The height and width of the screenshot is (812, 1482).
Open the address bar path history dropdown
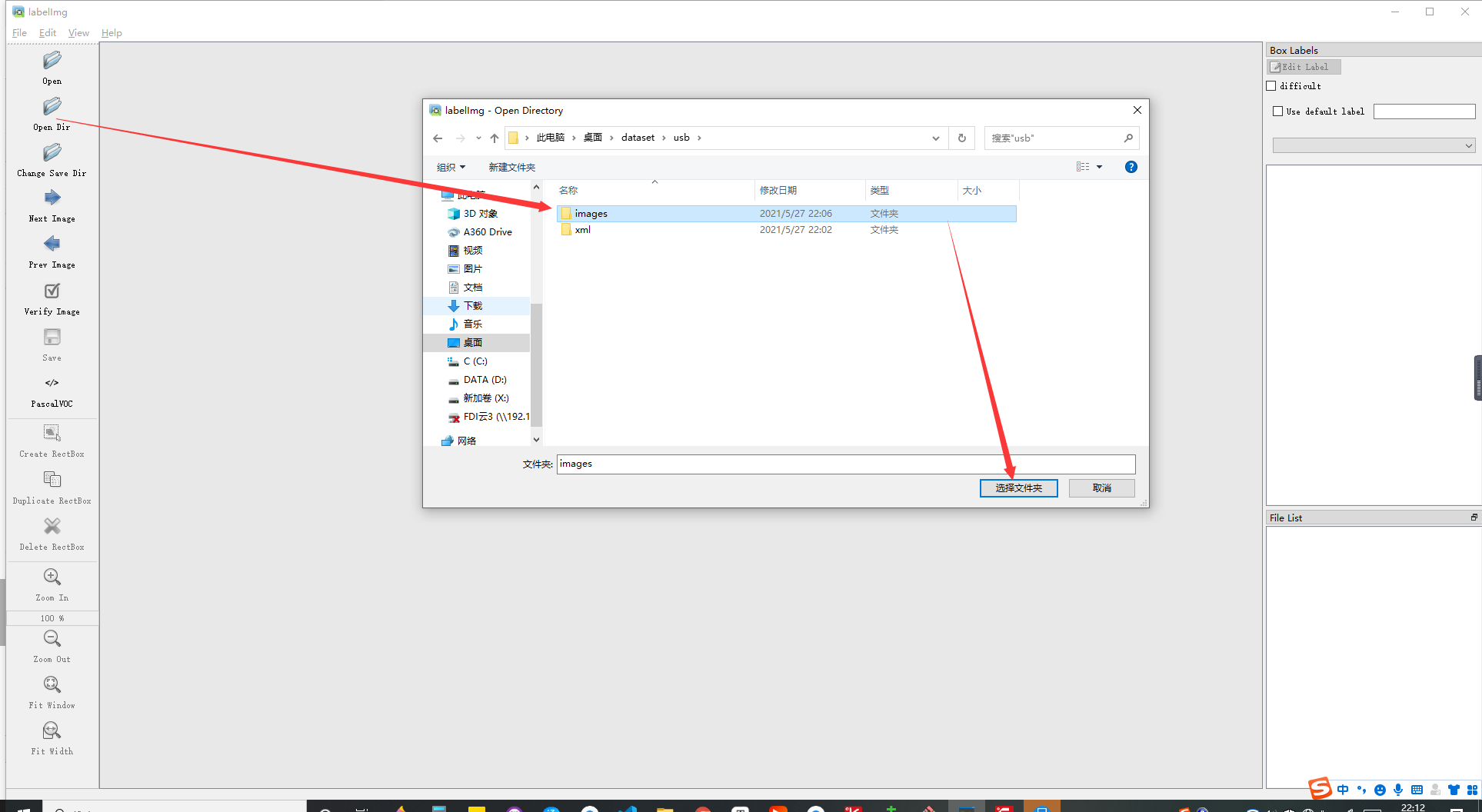point(935,138)
